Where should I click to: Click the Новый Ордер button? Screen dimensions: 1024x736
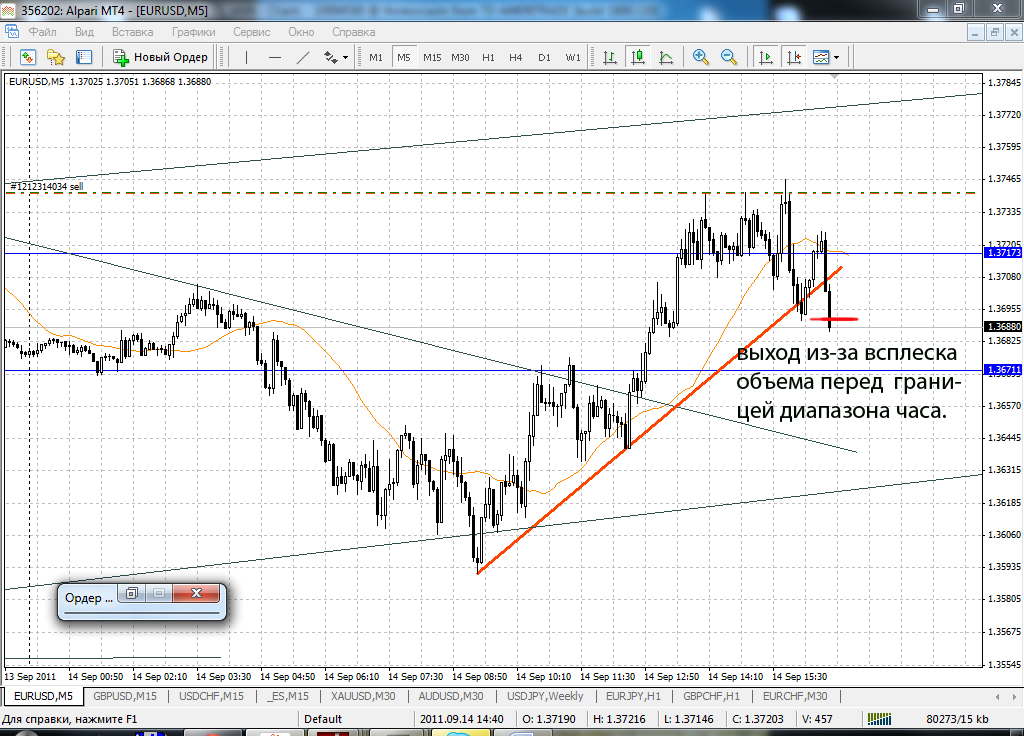161,57
